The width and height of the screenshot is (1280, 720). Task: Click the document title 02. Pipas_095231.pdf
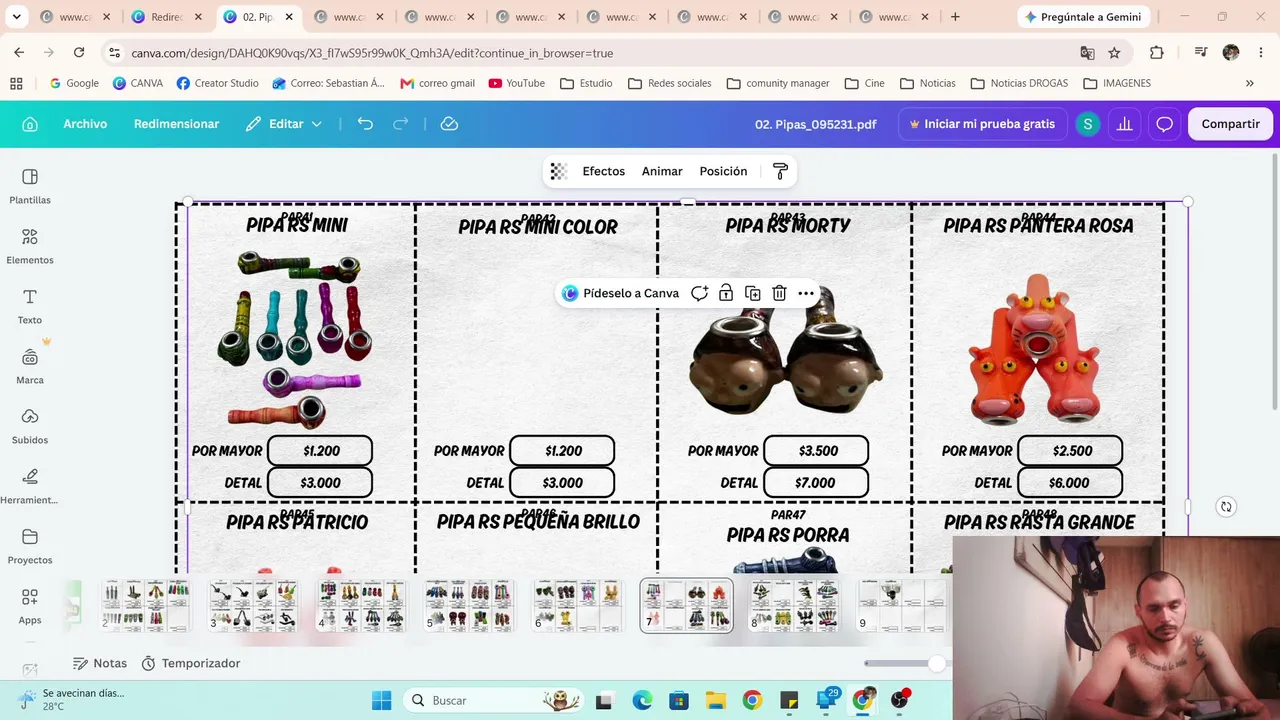pyautogui.click(x=816, y=124)
